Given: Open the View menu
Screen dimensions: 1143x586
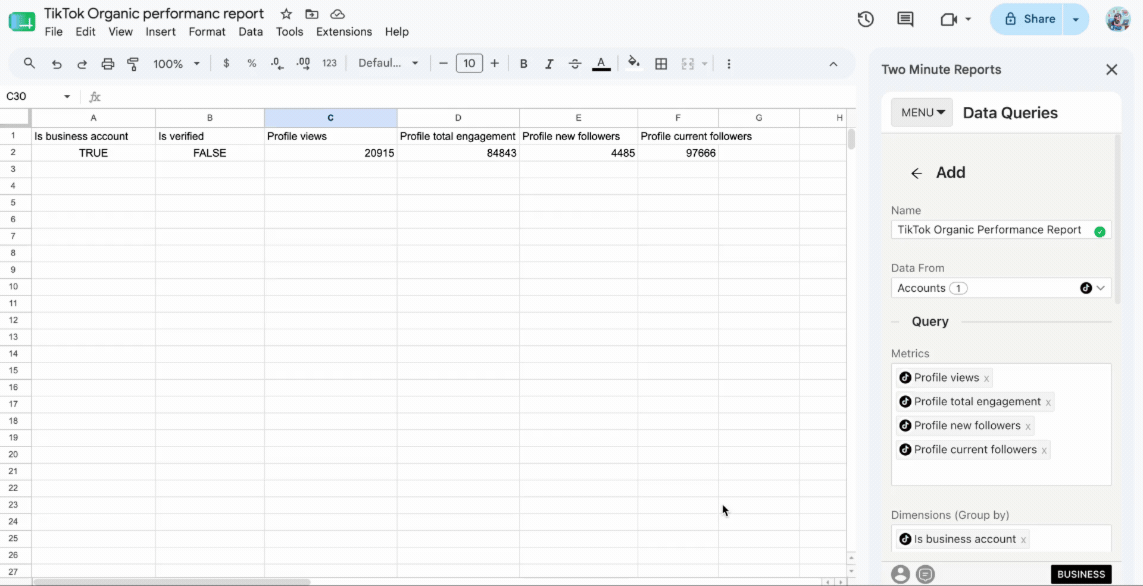Looking at the screenshot, I should point(120,32).
